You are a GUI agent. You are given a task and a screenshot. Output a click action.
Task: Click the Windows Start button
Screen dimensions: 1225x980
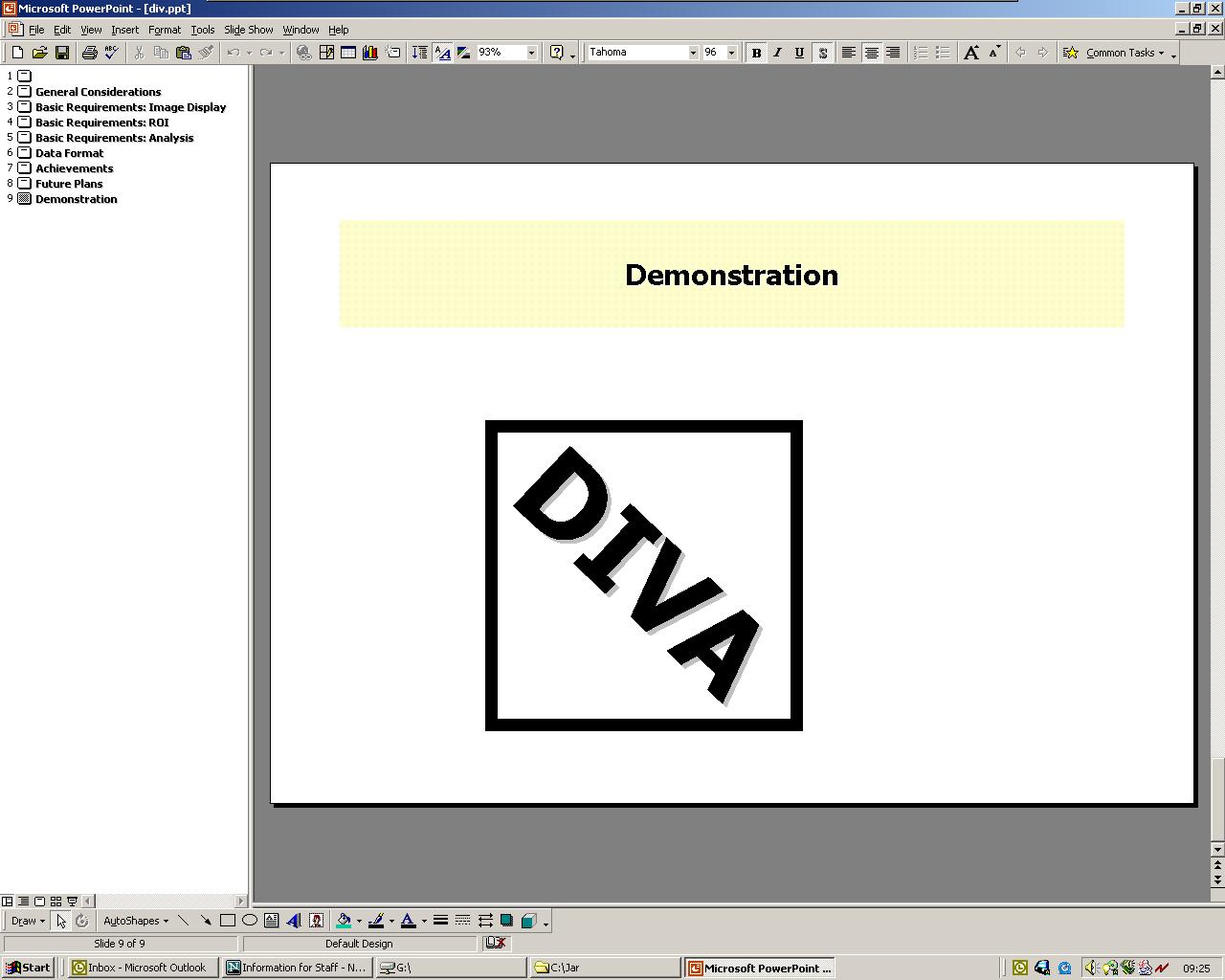pos(28,968)
